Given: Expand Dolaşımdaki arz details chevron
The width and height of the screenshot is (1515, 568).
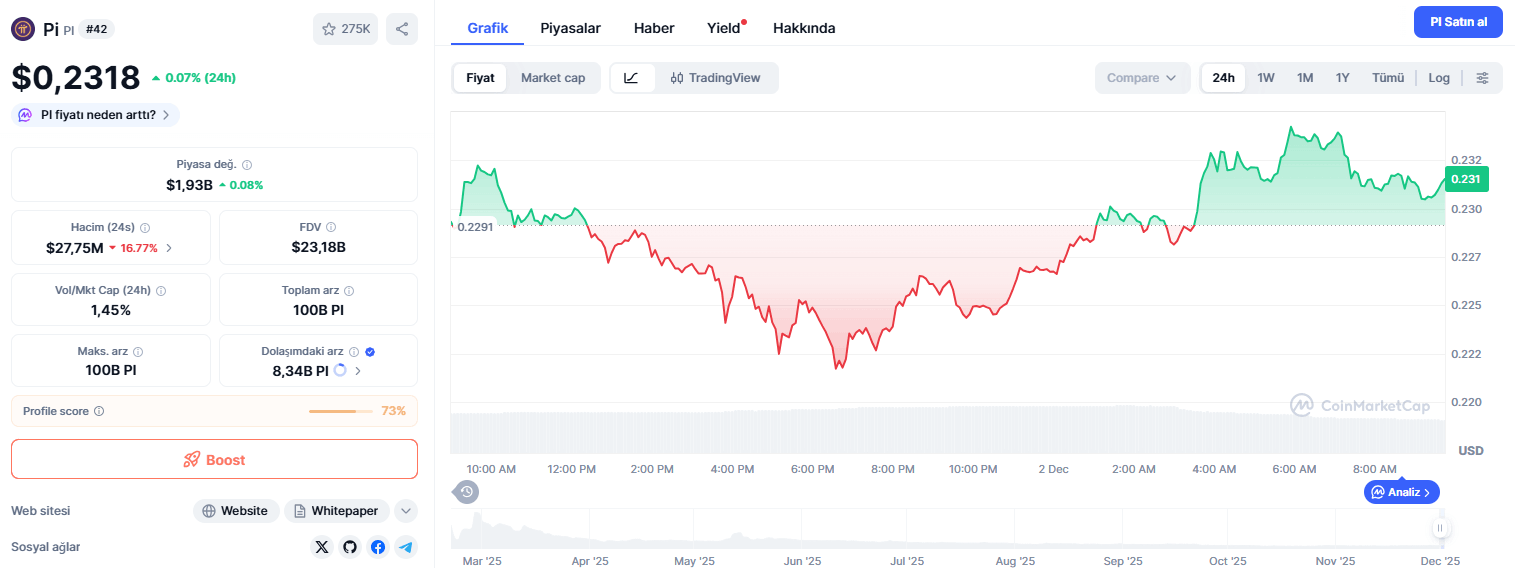Looking at the screenshot, I should click(358, 371).
